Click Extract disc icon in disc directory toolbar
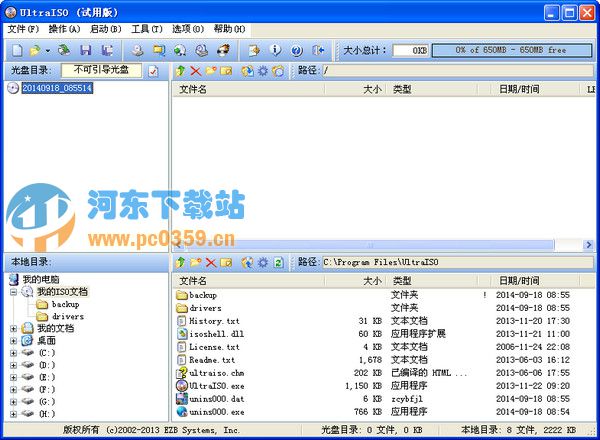The height and width of the screenshot is (440, 600). [x=247, y=71]
